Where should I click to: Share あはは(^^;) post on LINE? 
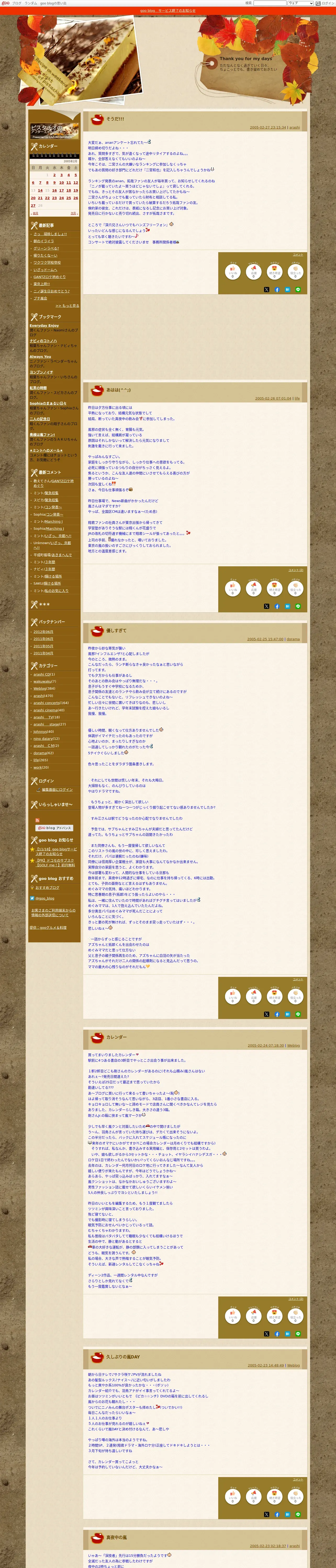[298, 606]
